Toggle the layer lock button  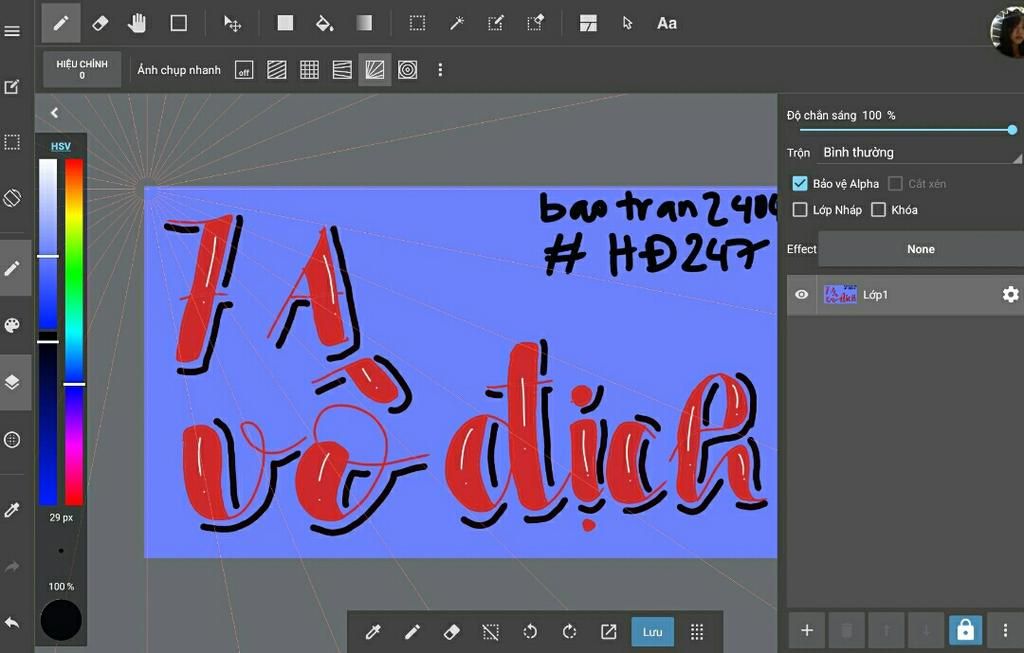click(965, 630)
